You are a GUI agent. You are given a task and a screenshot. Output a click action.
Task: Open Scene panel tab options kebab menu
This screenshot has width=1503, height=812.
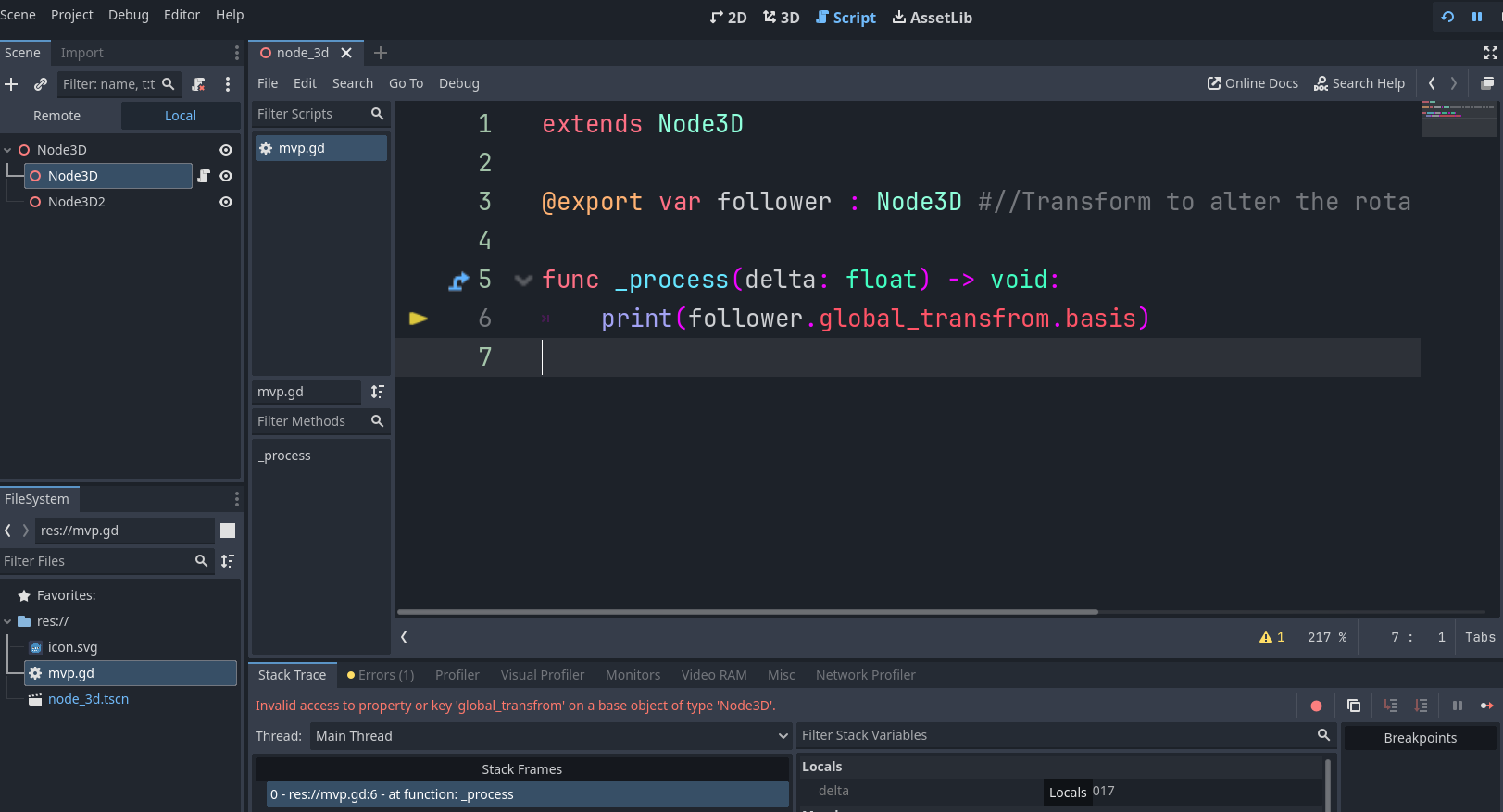(x=236, y=53)
